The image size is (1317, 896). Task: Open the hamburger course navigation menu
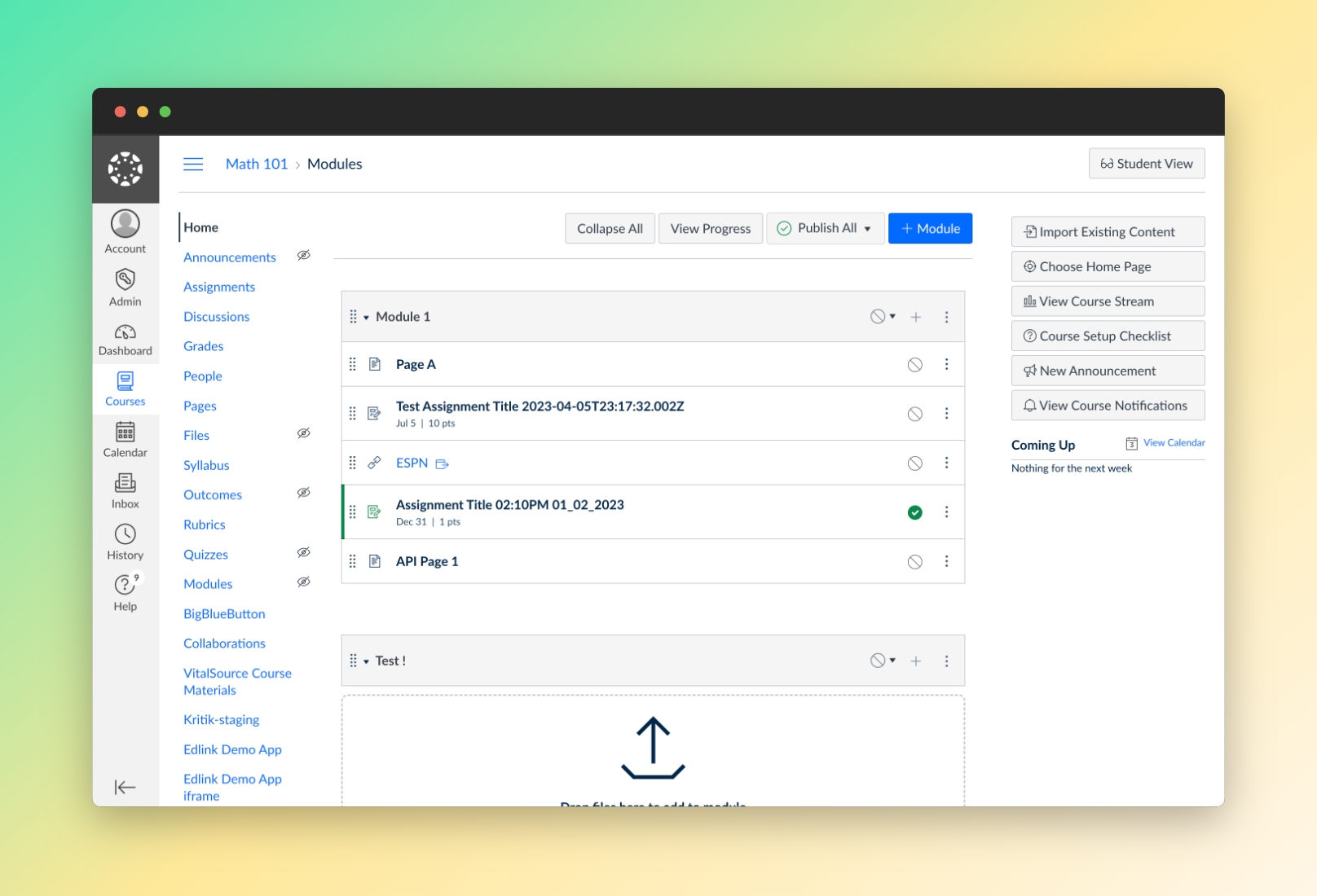(x=193, y=164)
